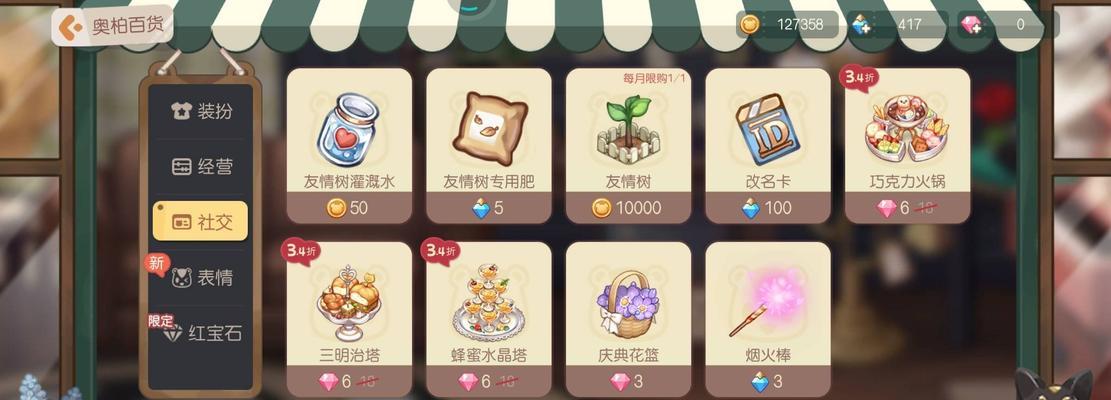Image resolution: width=1111 pixels, height=400 pixels.
Task: Buy 友情树 for 10000 coins
Action: 628,208
